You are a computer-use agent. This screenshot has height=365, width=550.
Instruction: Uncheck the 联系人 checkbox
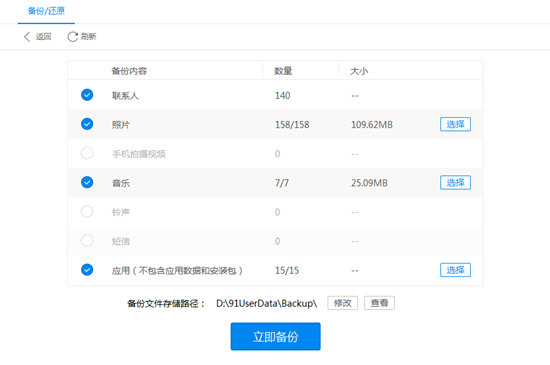click(87, 95)
